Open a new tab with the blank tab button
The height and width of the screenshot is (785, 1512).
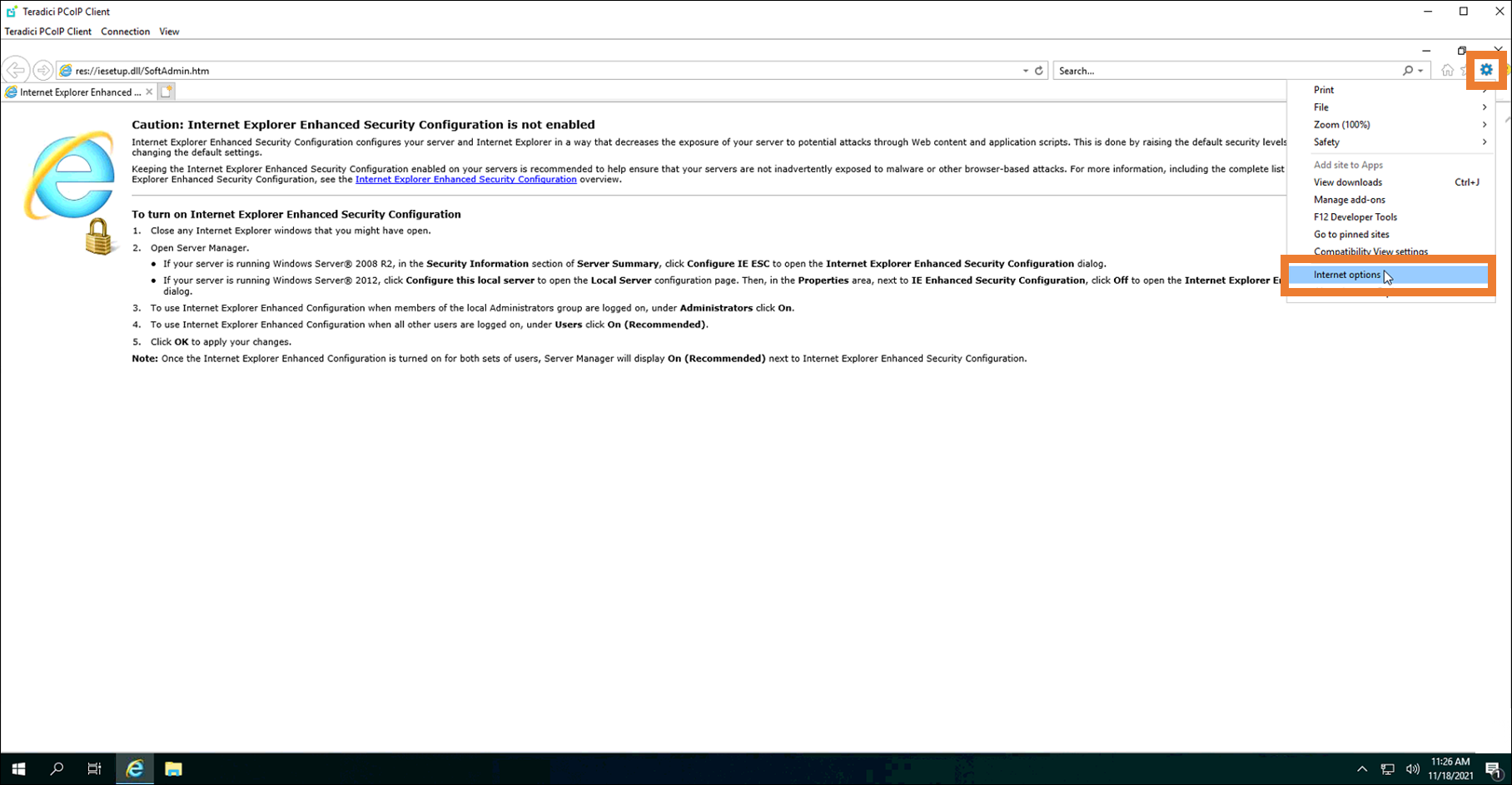click(167, 92)
